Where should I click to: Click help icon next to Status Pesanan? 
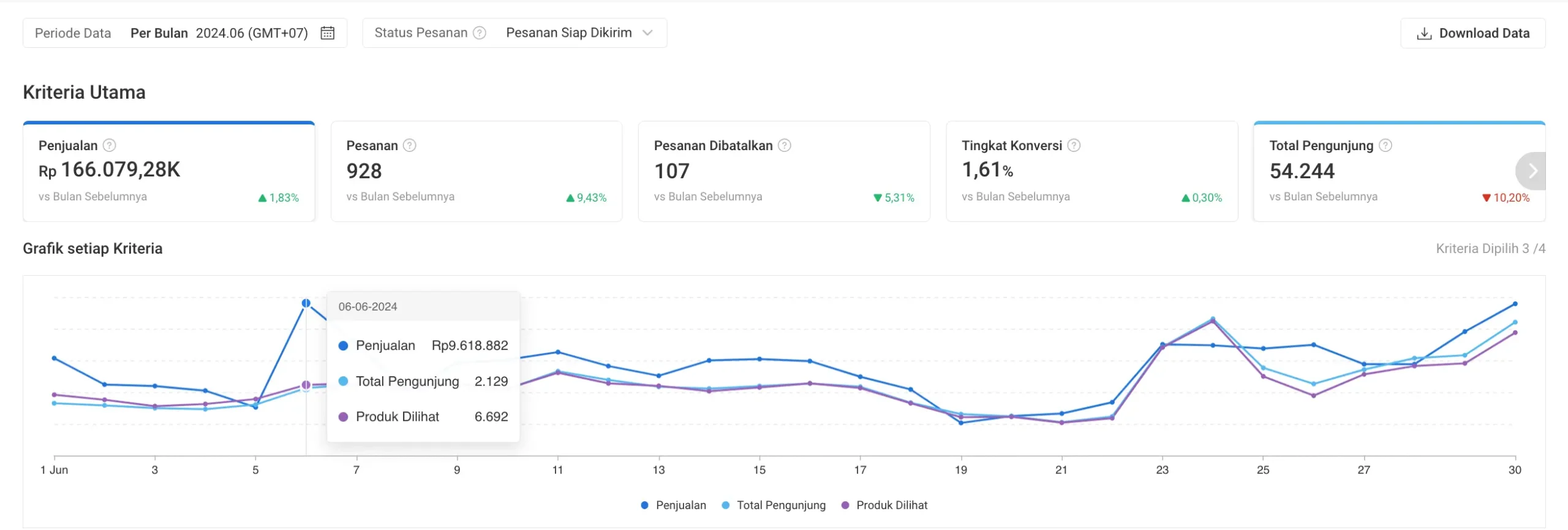coord(480,33)
